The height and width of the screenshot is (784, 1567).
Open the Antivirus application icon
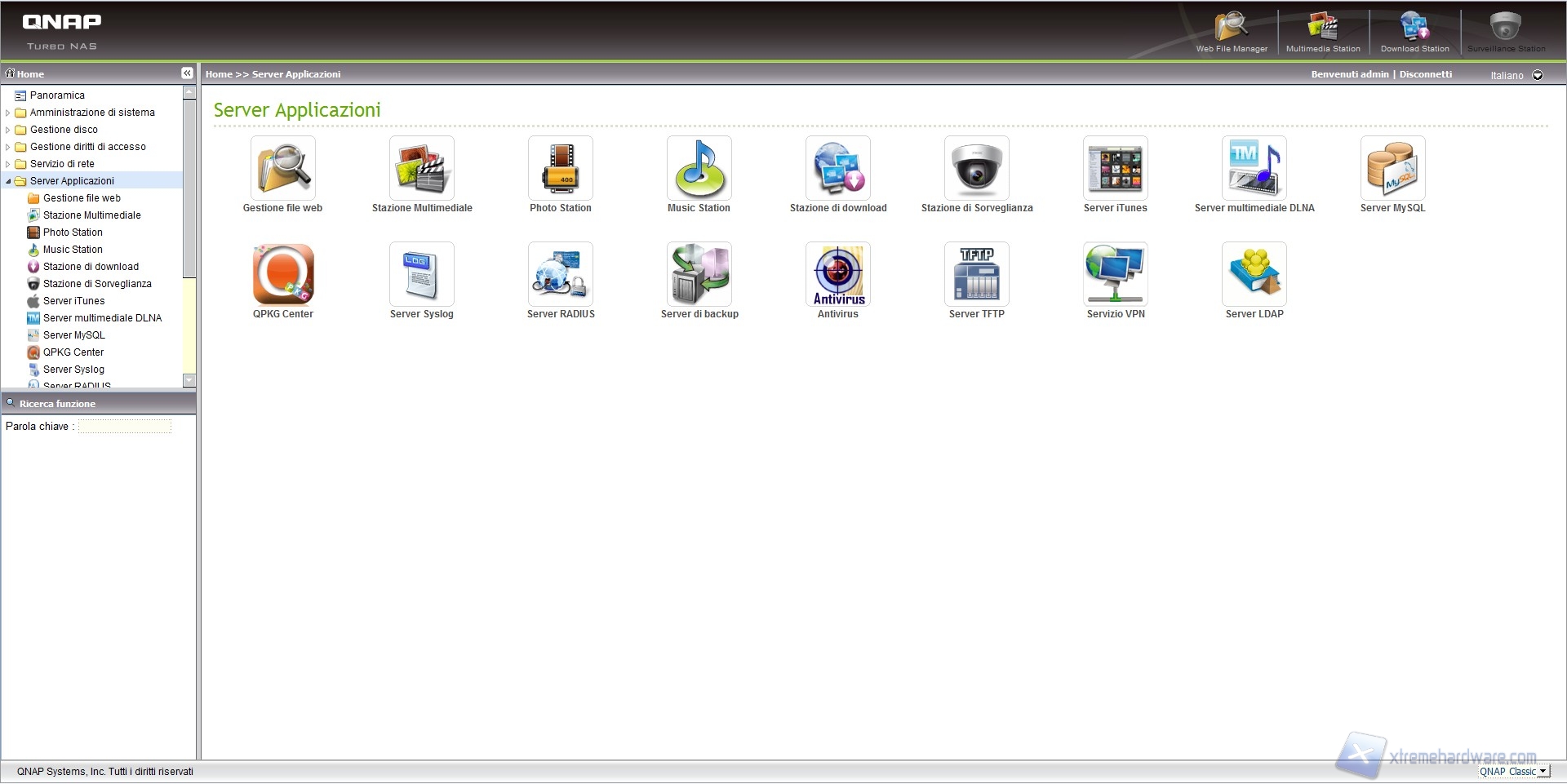[837, 275]
